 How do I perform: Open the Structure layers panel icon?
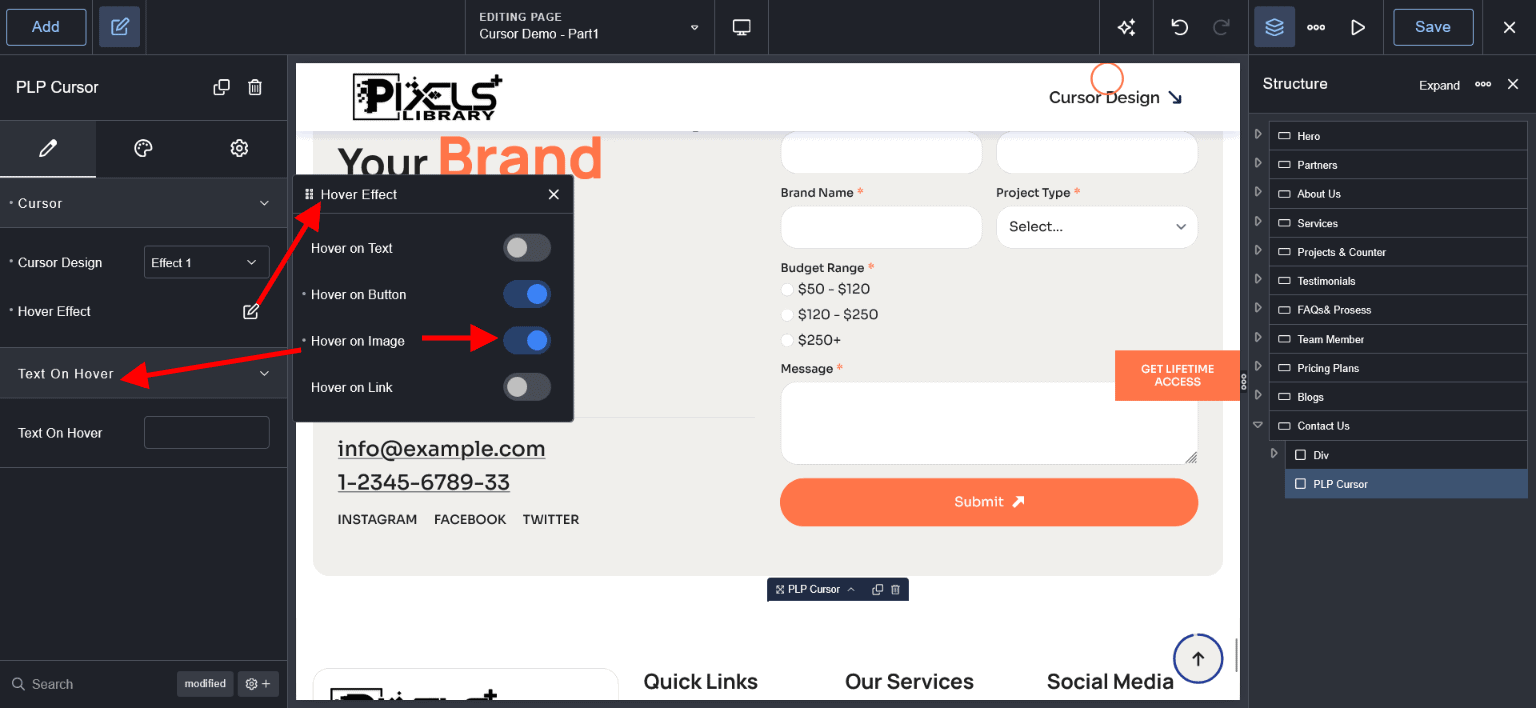[1274, 27]
